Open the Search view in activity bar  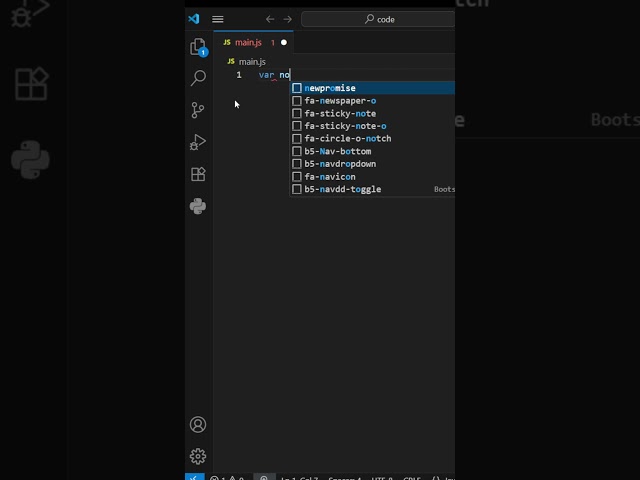(198, 78)
